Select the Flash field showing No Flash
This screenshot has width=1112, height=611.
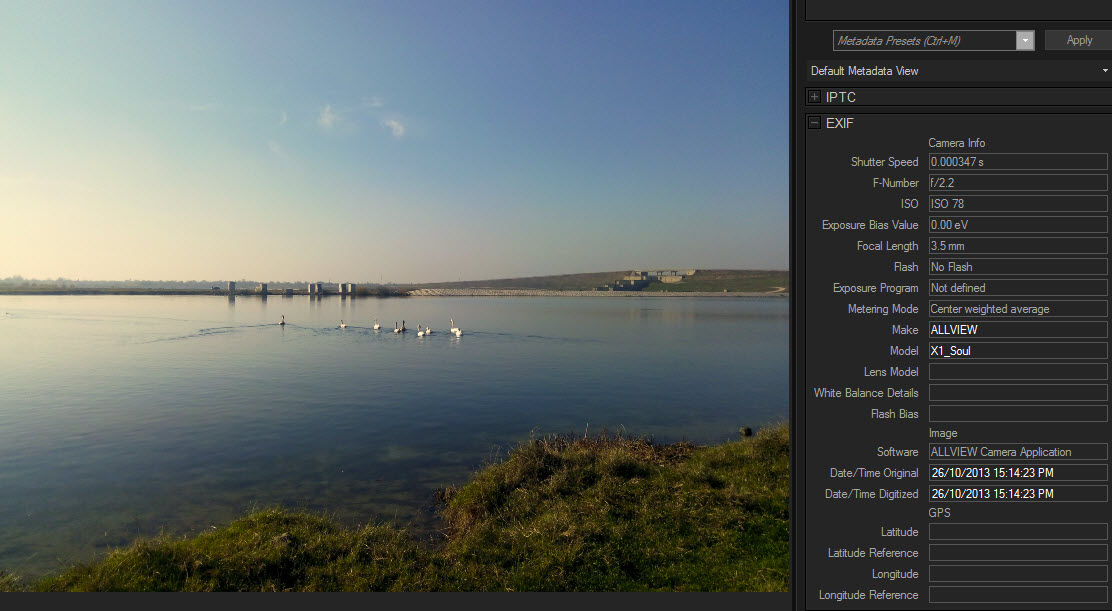pyautogui.click(x=1018, y=267)
